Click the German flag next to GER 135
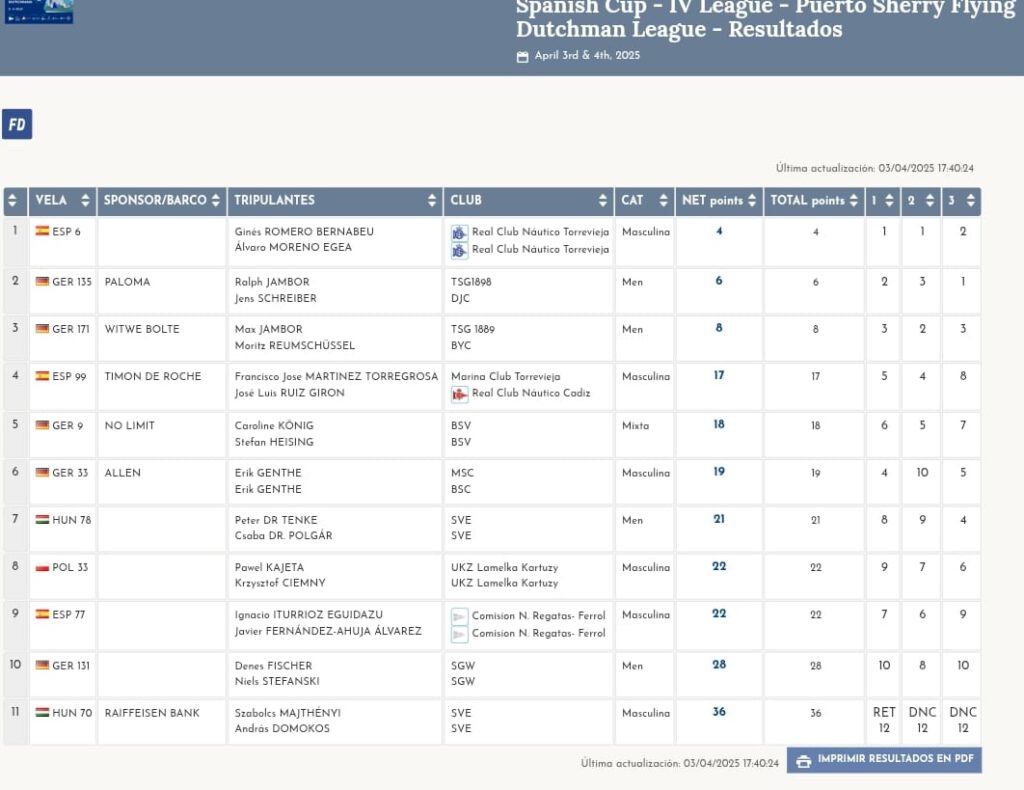Viewport: 1024px width, 790px height. point(42,281)
